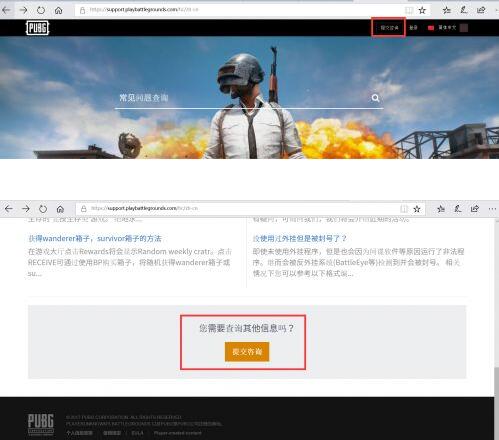Open reading view in the lower browser
The height and width of the screenshot is (440, 499).
404,209
